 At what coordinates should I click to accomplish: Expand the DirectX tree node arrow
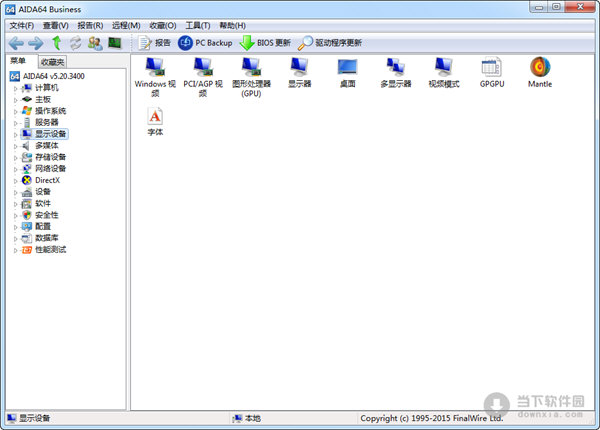point(16,181)
